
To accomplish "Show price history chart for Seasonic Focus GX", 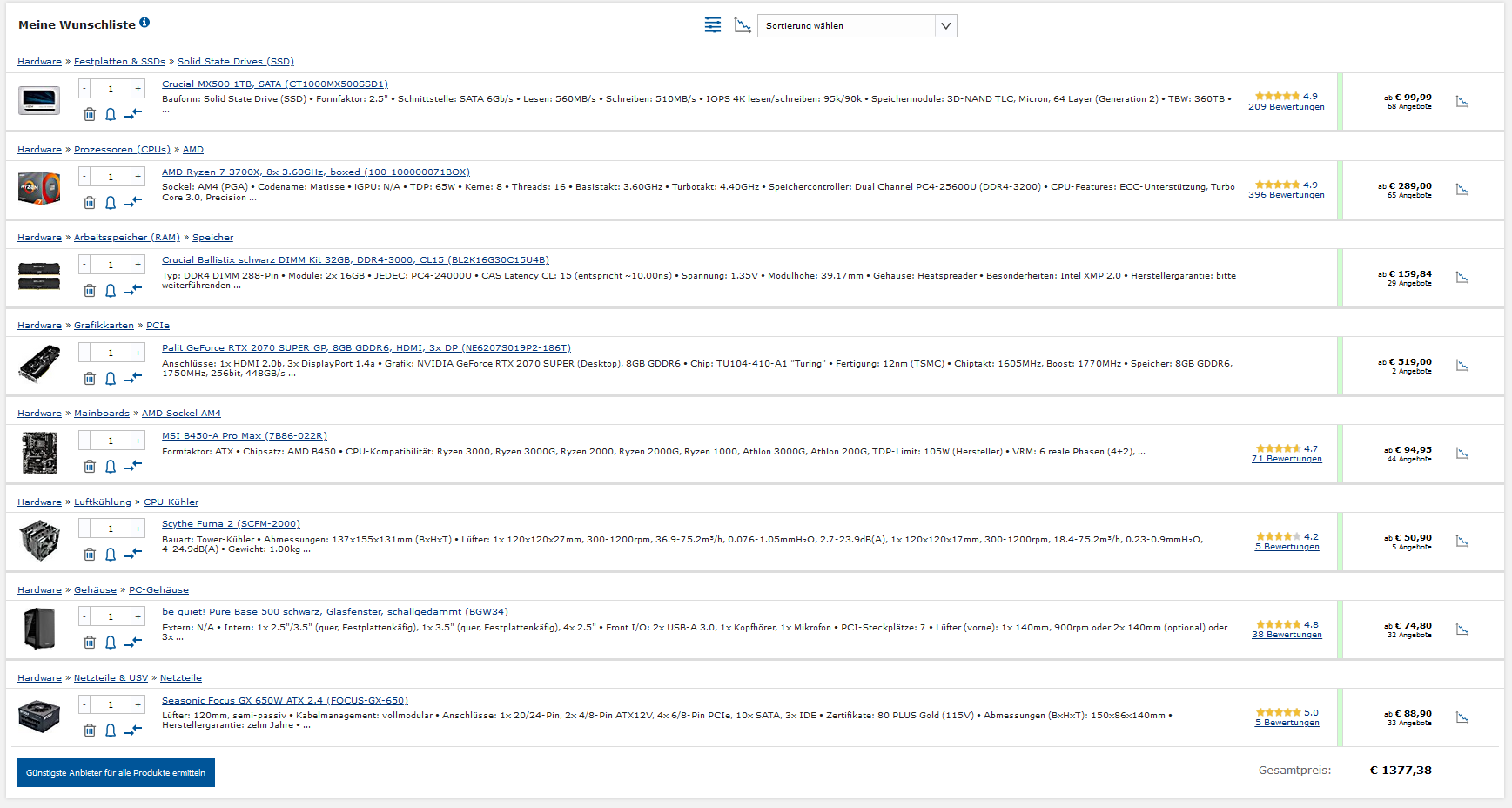I will pyautogui.click(x=1462, y=718).
